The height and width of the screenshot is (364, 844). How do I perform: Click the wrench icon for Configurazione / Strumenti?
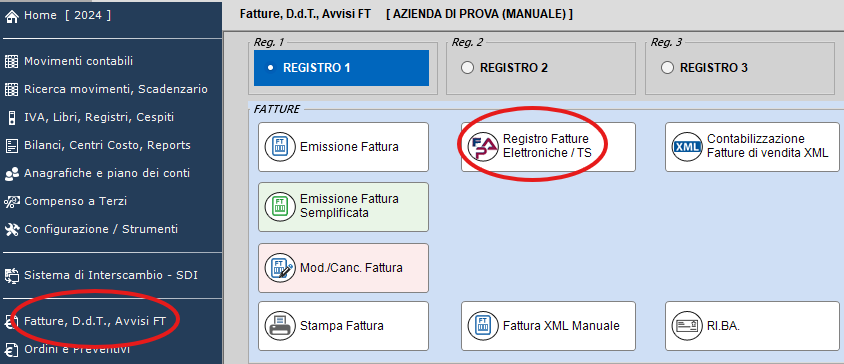pyautogui.click(x=11, y=229)
